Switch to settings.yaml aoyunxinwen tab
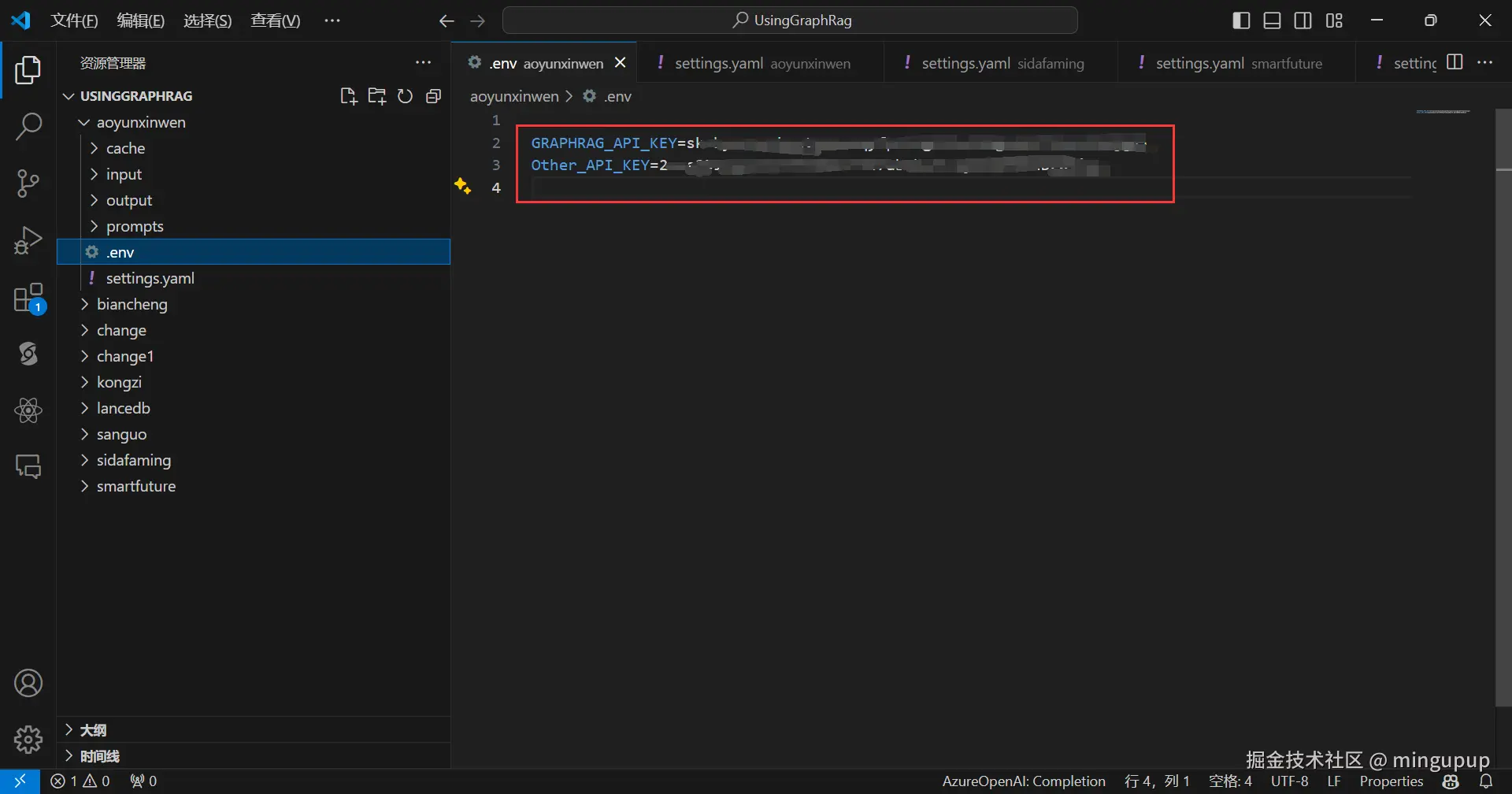Screen dimensions: 1512x794 pos(759,63)
